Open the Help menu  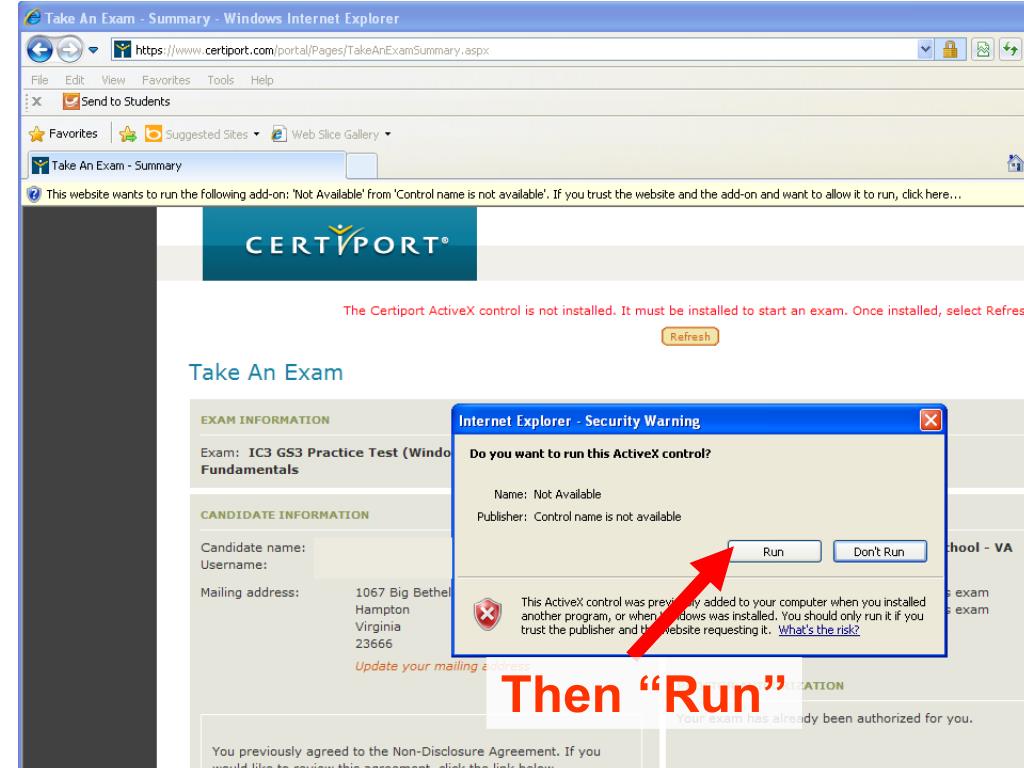click(262, 80)
